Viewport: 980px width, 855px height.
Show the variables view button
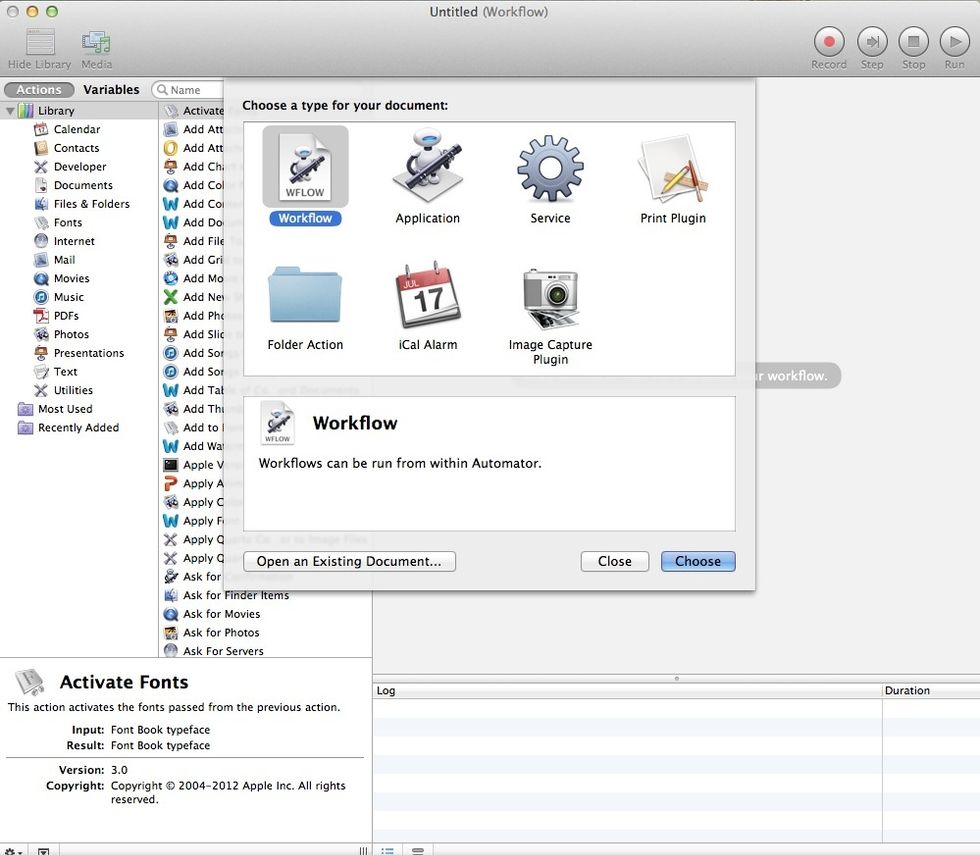[418, 851]
